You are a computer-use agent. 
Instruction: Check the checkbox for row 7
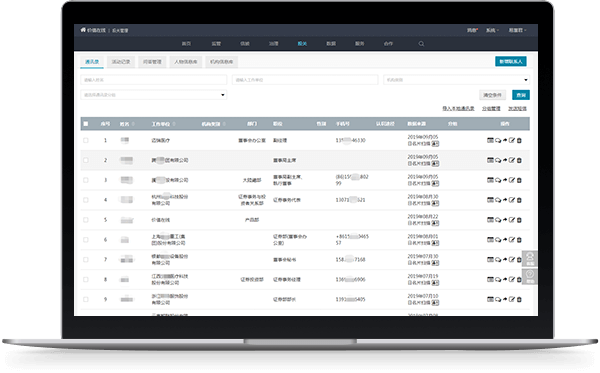(86, 260)
